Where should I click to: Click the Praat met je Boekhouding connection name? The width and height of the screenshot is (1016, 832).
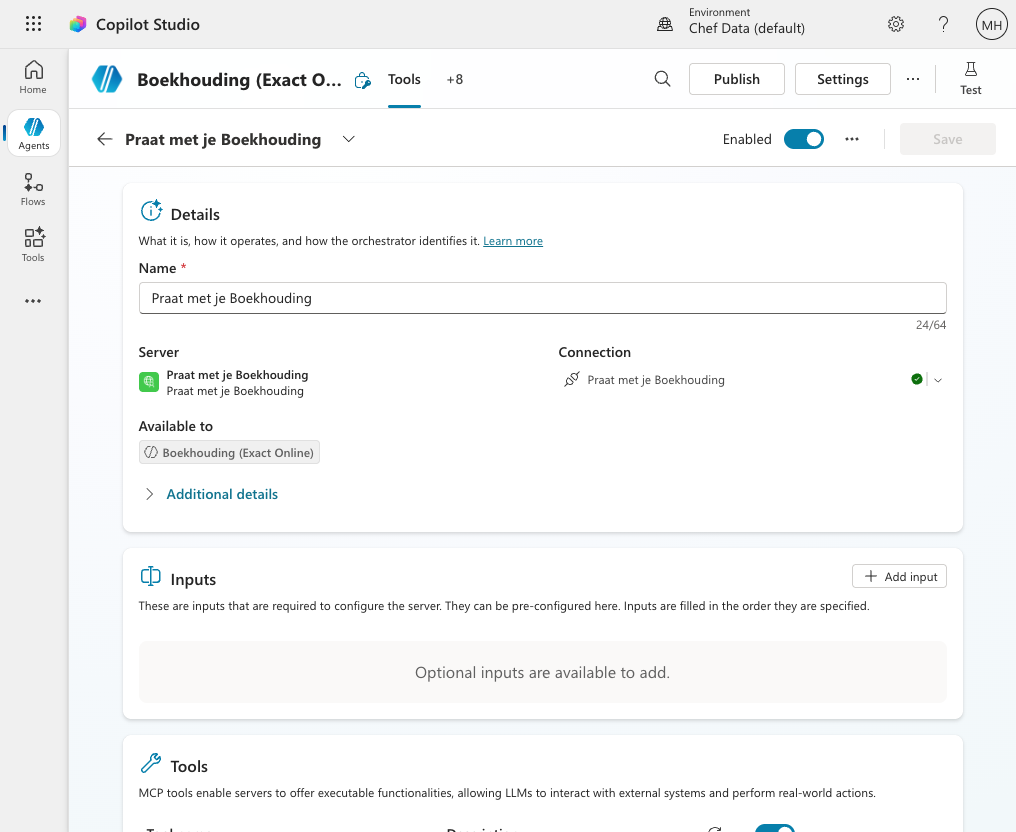click(x=656, y=380)
